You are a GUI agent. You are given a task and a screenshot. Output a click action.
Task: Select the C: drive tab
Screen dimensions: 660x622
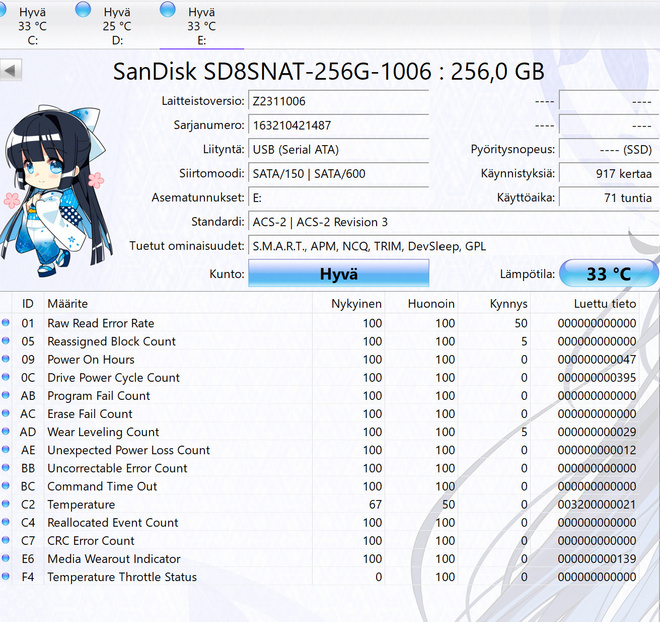pos(32,24)
